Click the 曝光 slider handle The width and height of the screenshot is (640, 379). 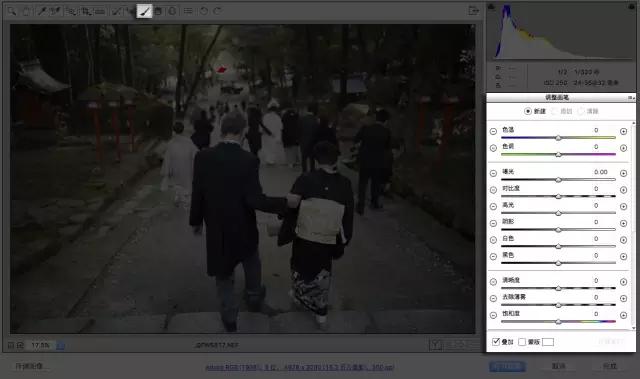click(558, 180)
